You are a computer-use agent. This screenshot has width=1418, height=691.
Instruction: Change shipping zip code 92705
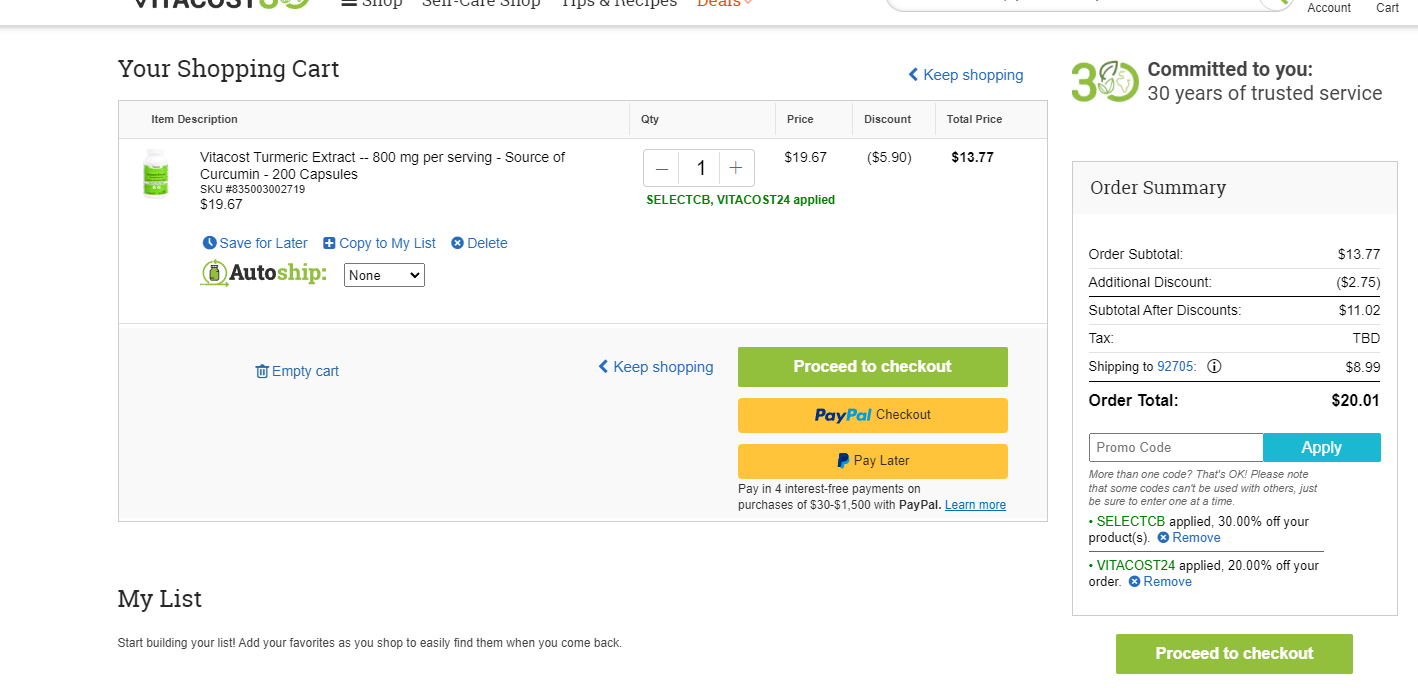pyautogui.click(x=1175, y=366)
